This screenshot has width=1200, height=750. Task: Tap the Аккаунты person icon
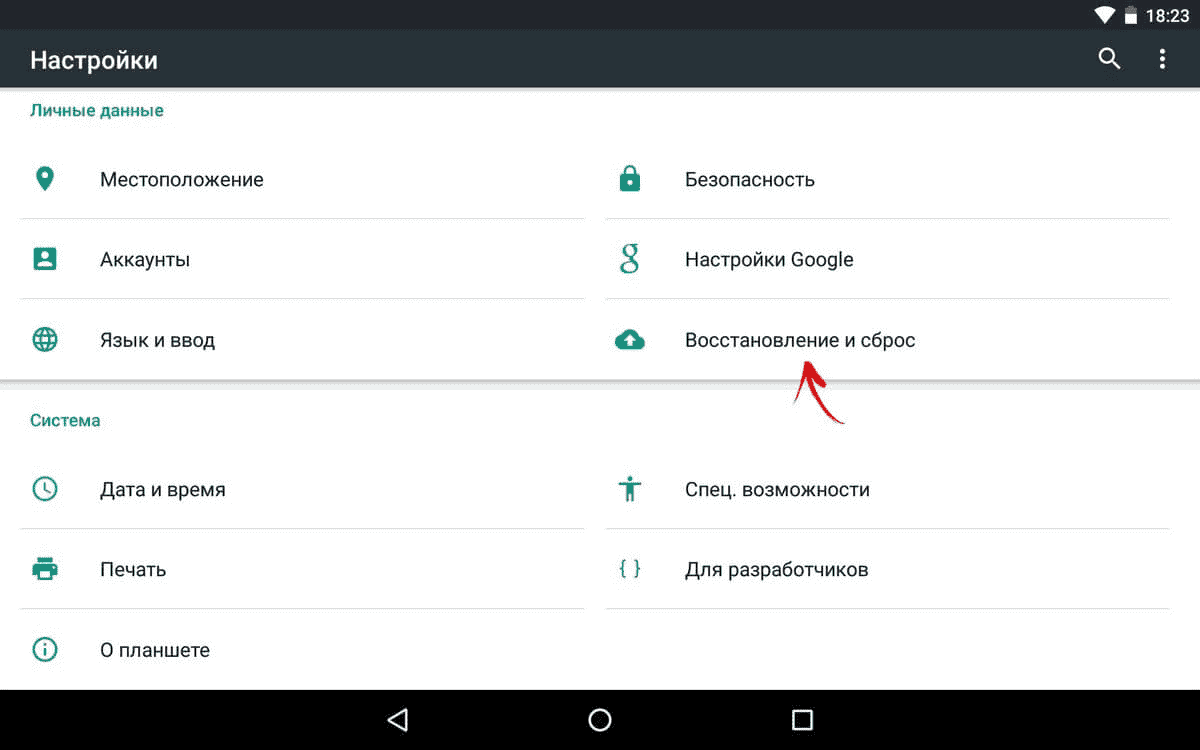tap(45, 259)
